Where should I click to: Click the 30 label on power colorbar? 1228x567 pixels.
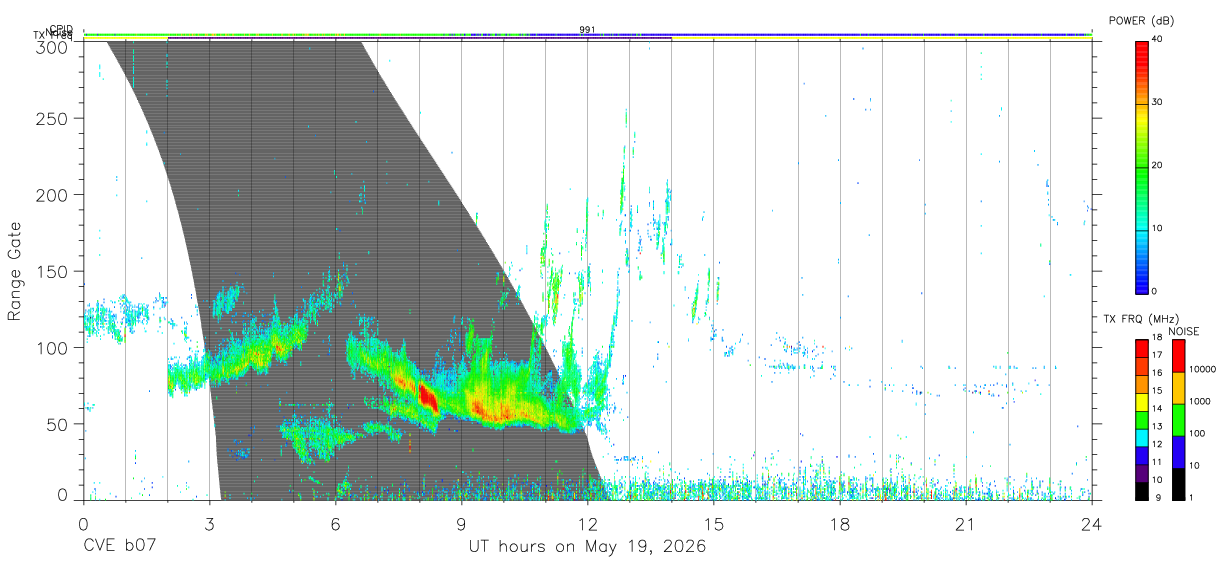tap(1159, 103)
